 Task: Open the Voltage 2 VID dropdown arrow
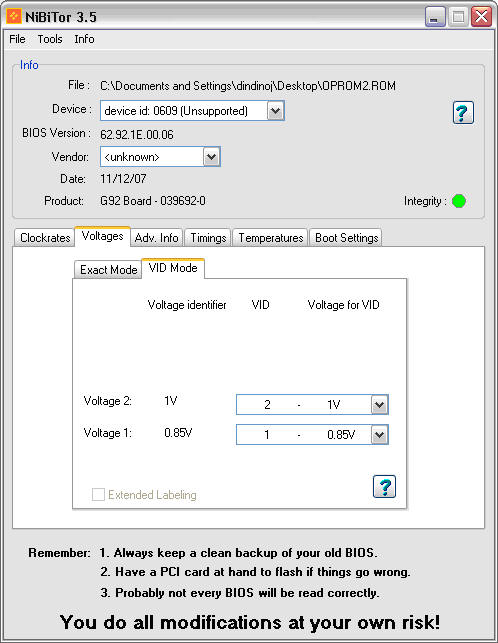pos(379,405)
